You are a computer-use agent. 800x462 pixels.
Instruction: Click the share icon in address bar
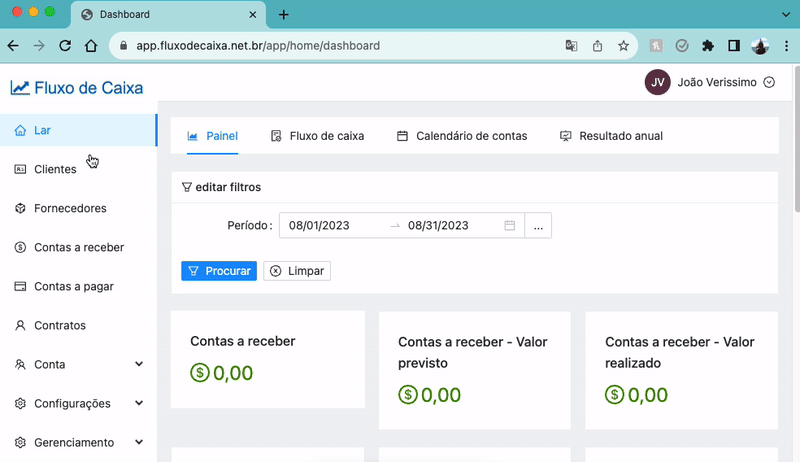597,46
